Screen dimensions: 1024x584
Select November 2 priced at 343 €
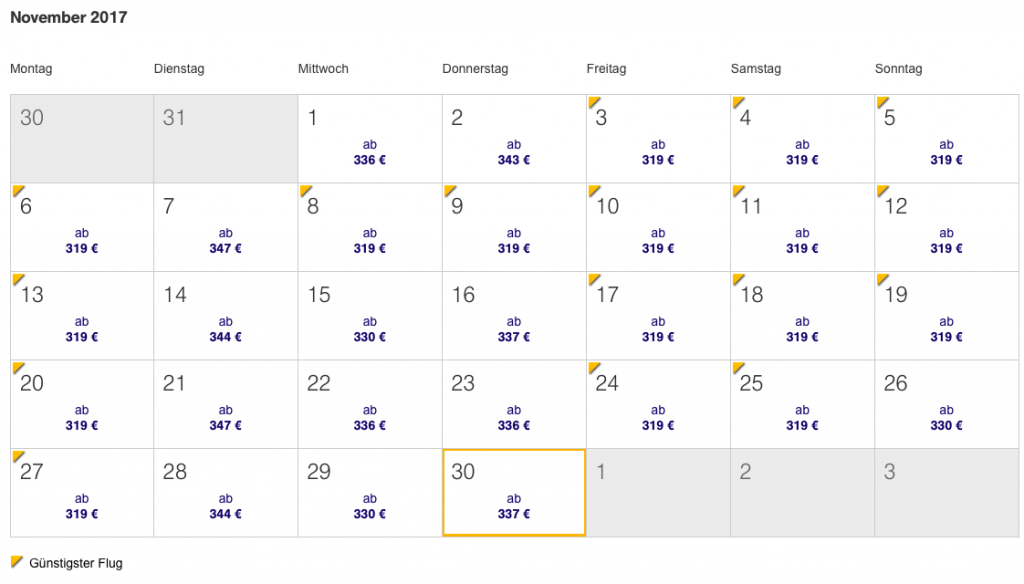coord(513,139)
